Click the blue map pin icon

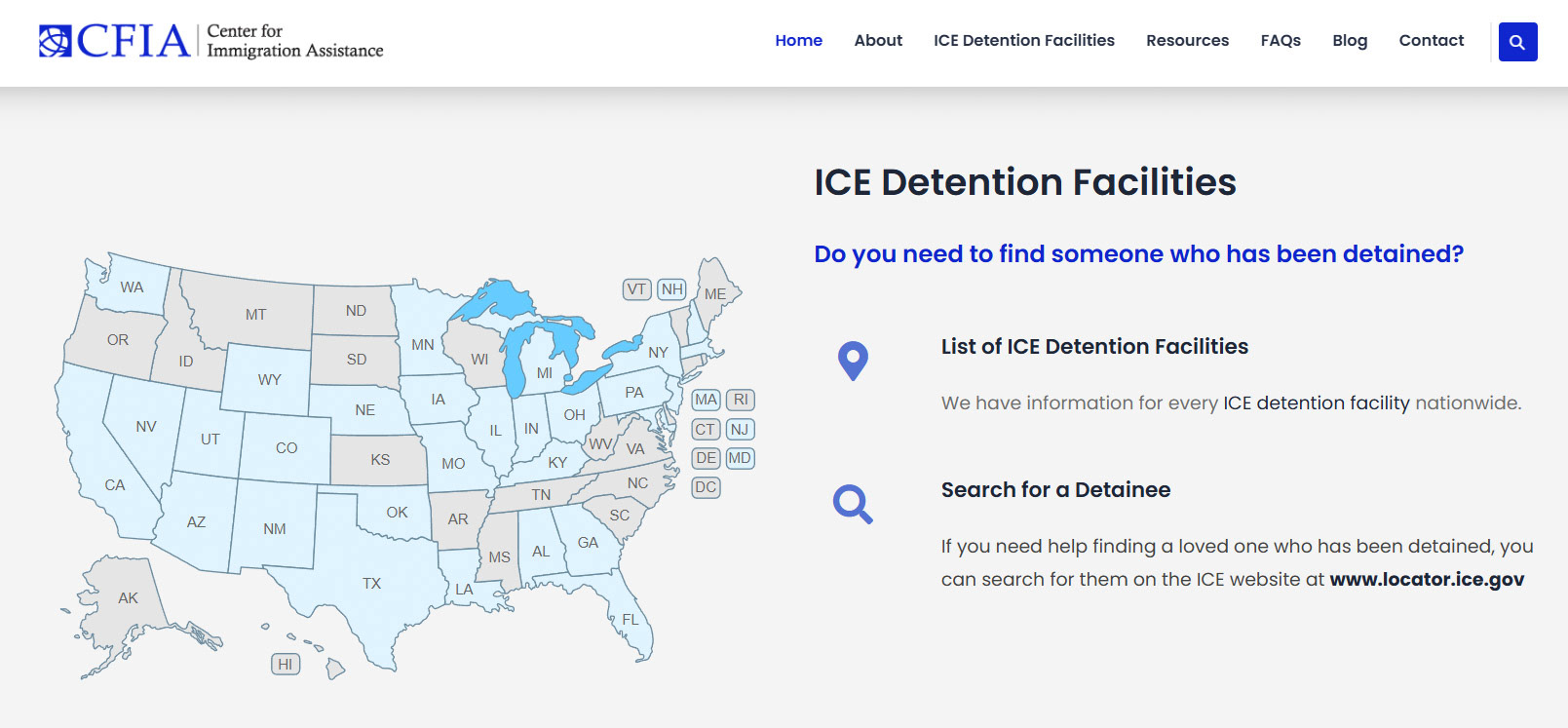click(853, 361)
